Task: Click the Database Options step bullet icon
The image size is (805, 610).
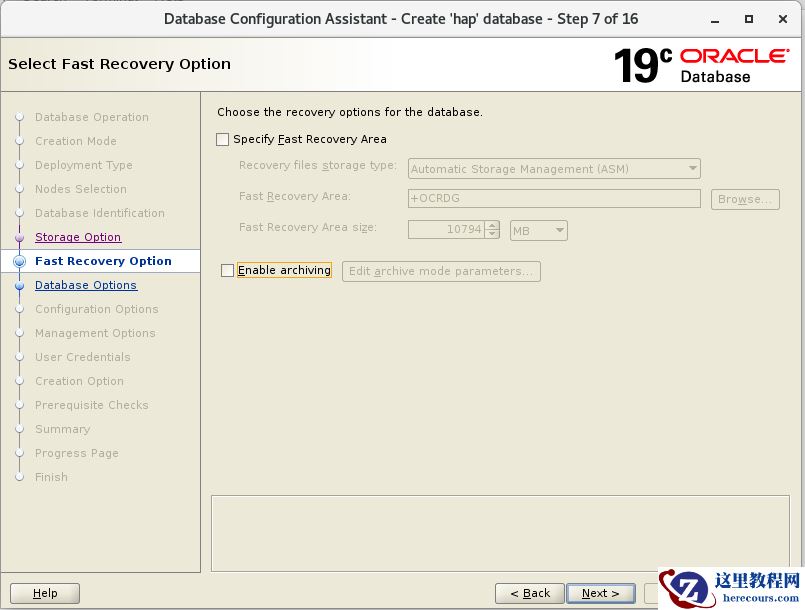Action: coord(20,285)
